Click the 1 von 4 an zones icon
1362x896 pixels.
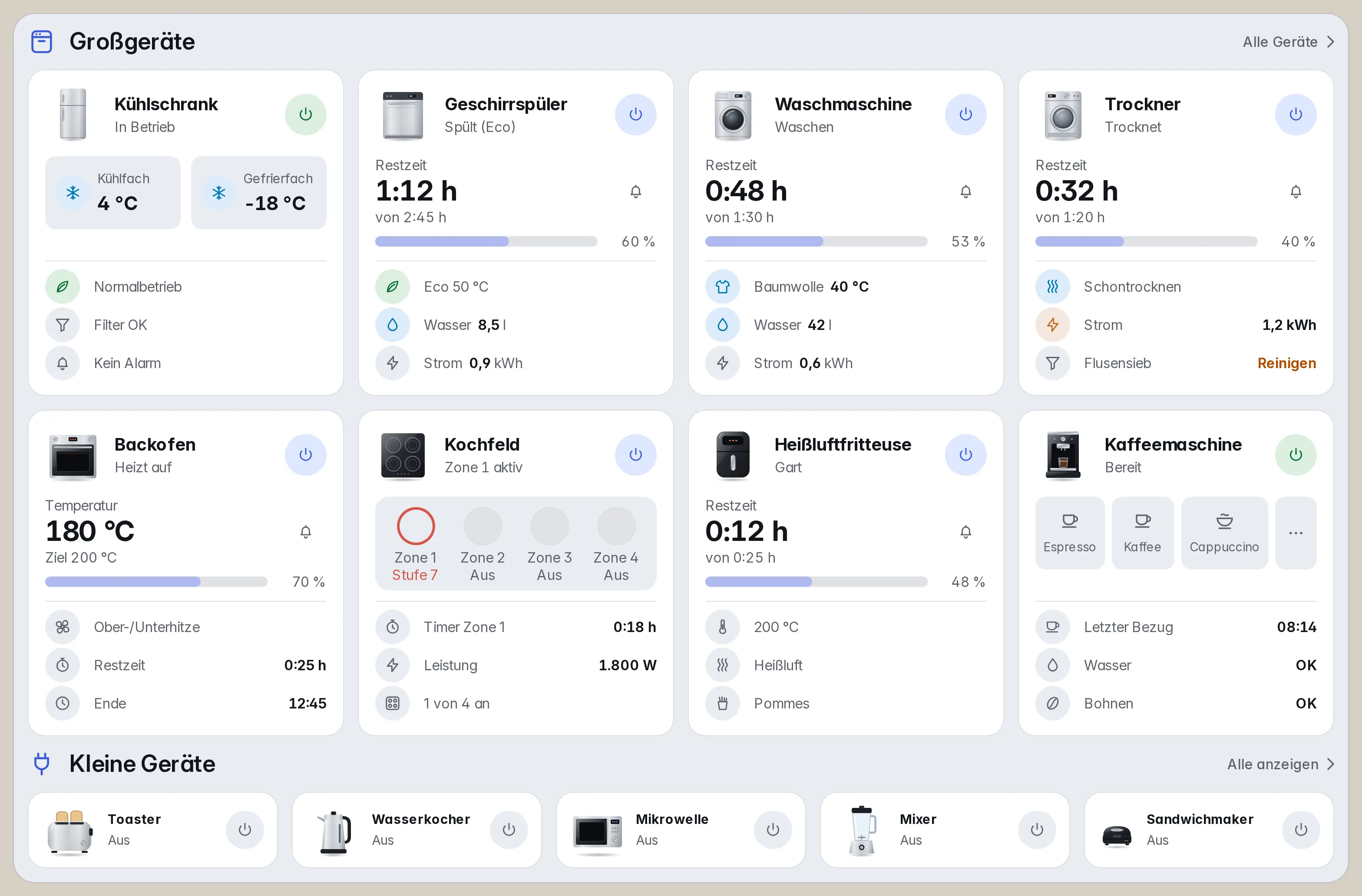pyautogui.click(x=393, y=704)
